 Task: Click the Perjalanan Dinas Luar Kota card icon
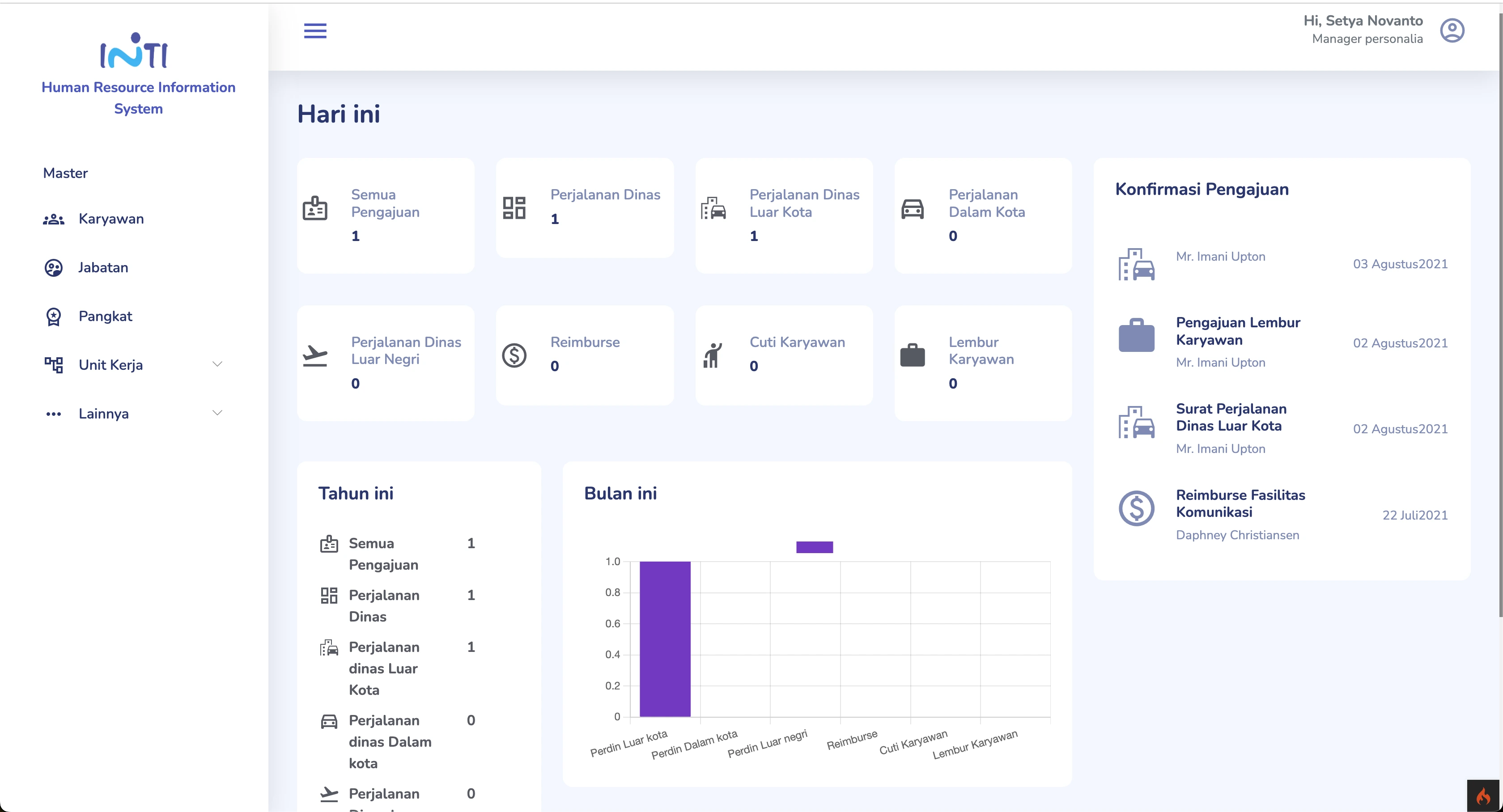pyautogui.click(x=713, y=208)
